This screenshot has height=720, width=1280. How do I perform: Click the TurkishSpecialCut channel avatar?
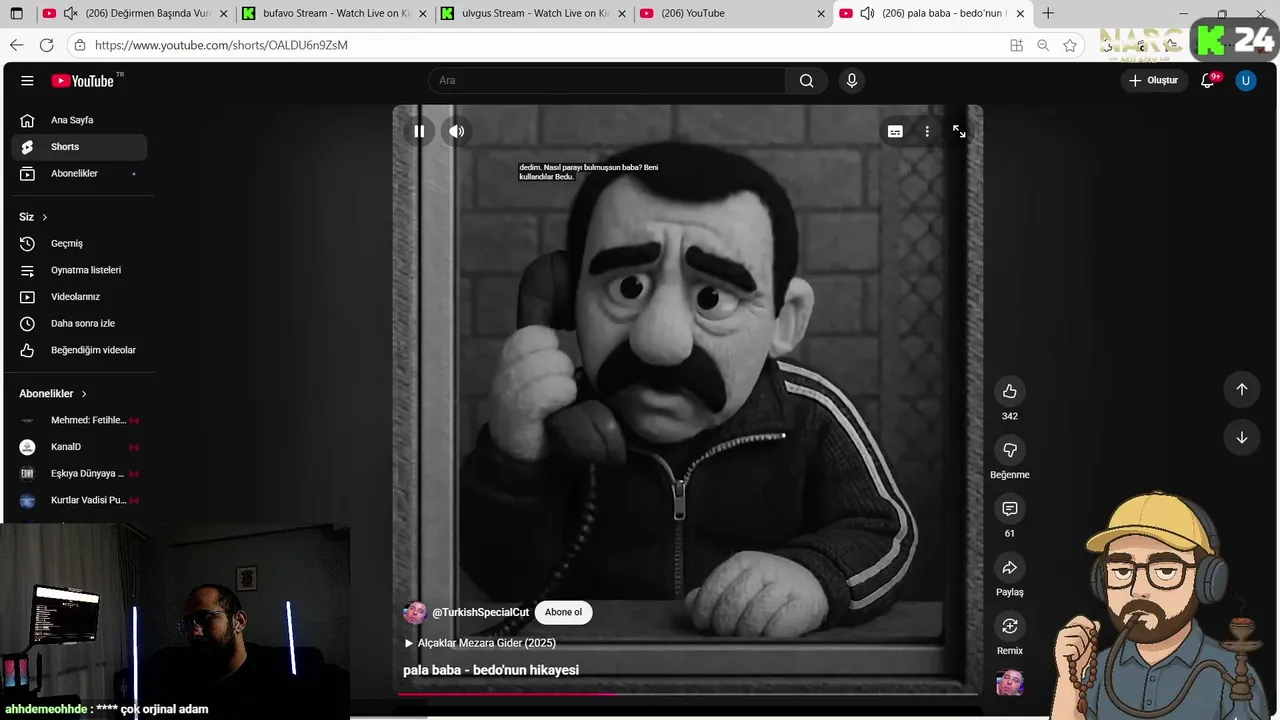pyautogui.click(x=415, y=613)
